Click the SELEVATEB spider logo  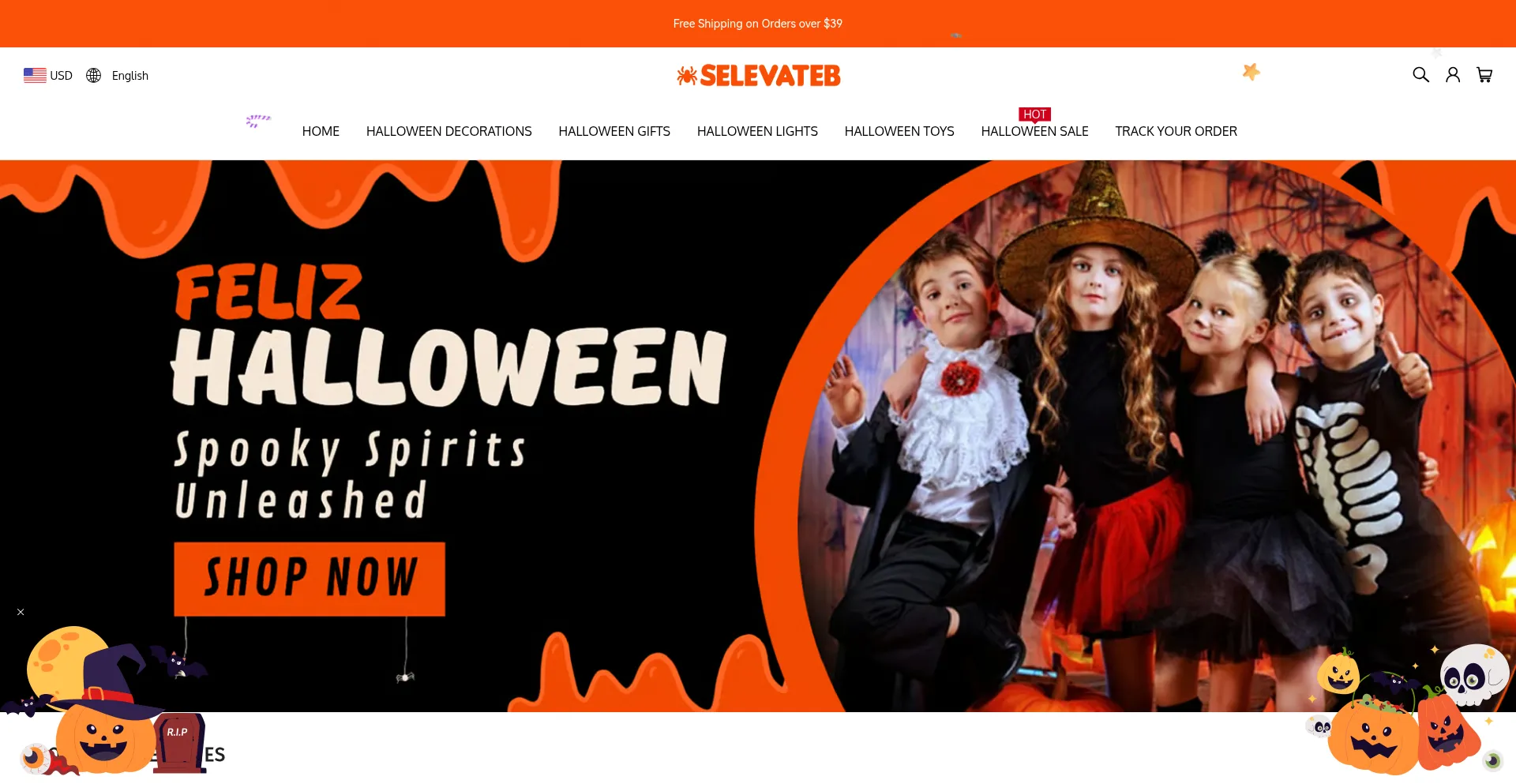(x=759, y=76)
